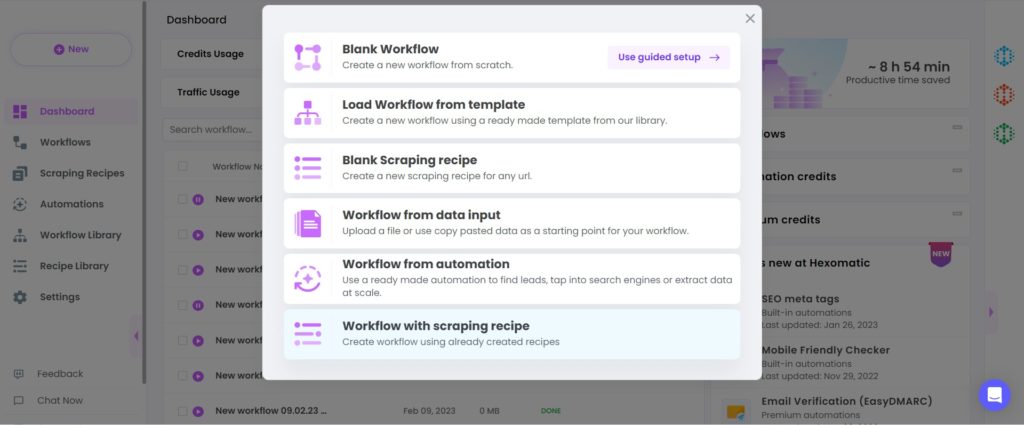Image resolution: width=1024 pixels, height=425 pixels.
Task: Close the new workflow dialog
Action: pyautogui.click(x=750, y=18)
